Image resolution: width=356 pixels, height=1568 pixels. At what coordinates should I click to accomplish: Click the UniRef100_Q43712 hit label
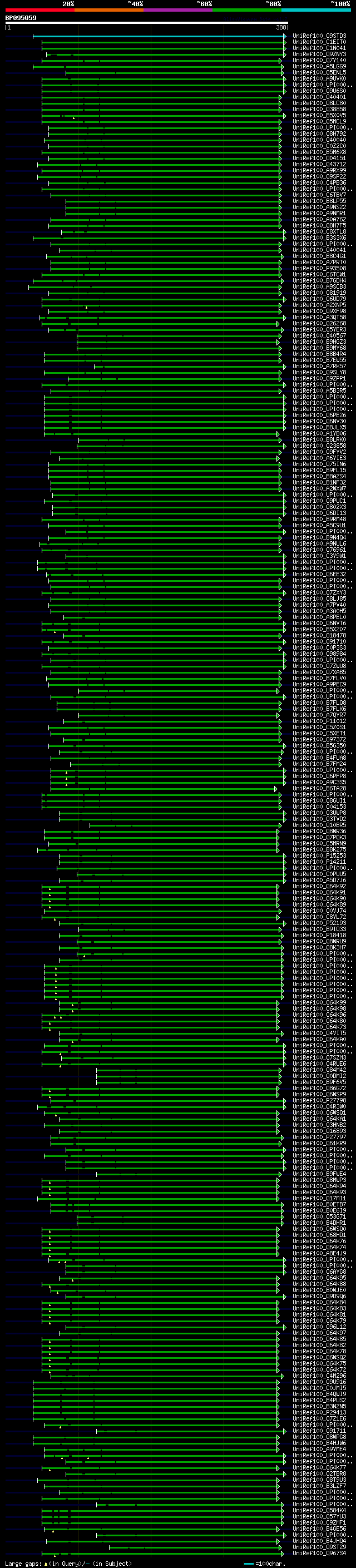coord(319,164)
